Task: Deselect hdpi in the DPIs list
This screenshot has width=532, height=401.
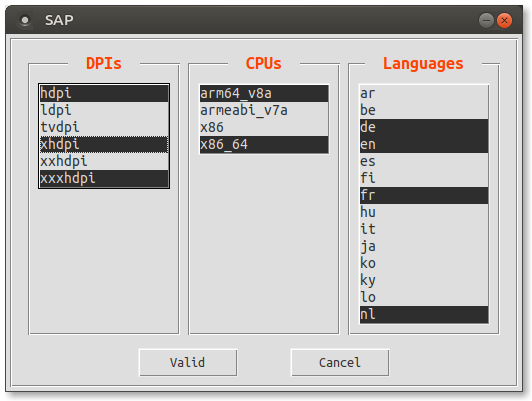Action: coord(104,93)
